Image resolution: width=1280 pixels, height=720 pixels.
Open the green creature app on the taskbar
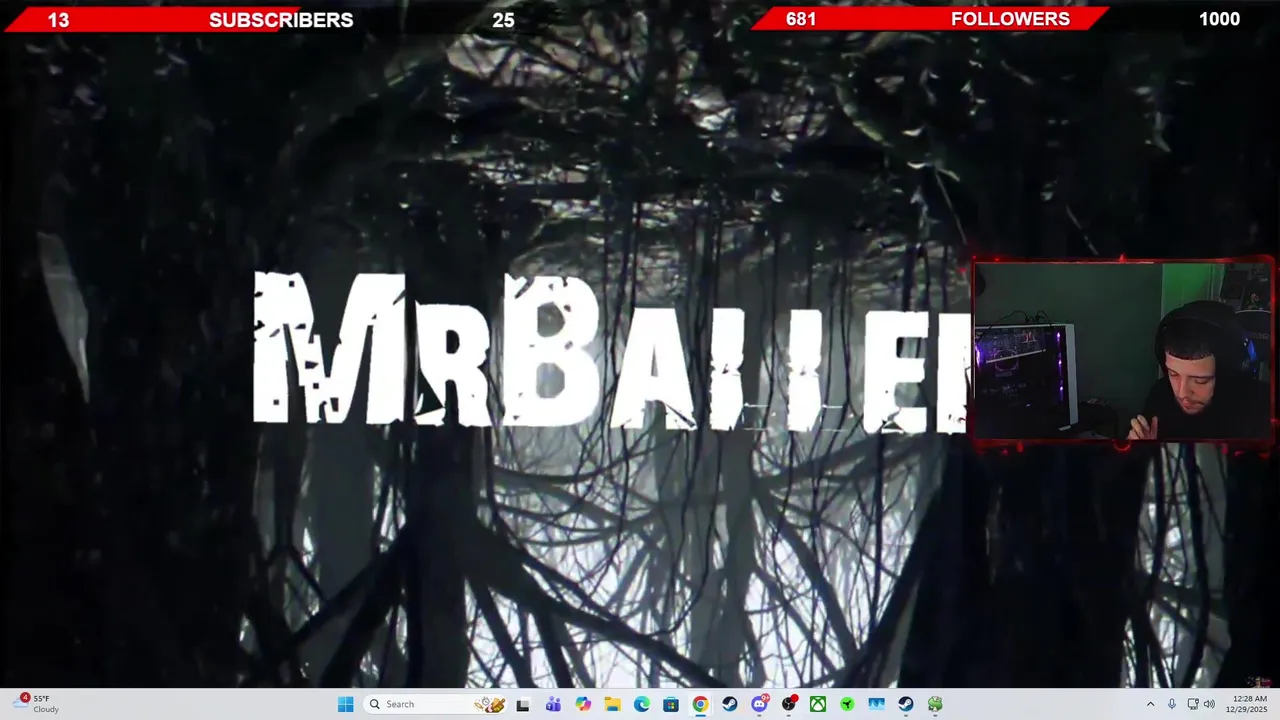coord(935,704)
